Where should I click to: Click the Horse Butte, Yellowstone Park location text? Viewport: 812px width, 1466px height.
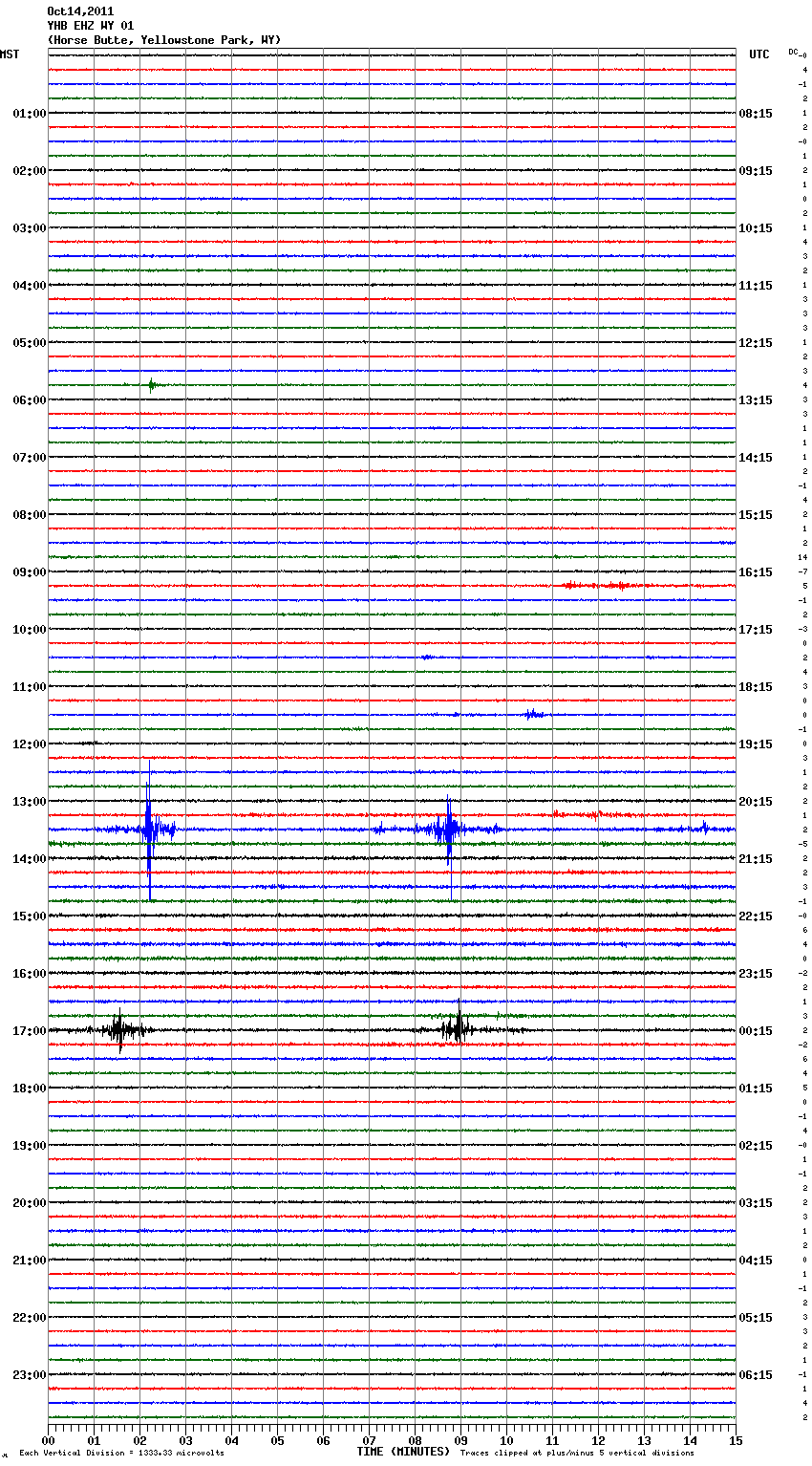[x=164, y=40]
